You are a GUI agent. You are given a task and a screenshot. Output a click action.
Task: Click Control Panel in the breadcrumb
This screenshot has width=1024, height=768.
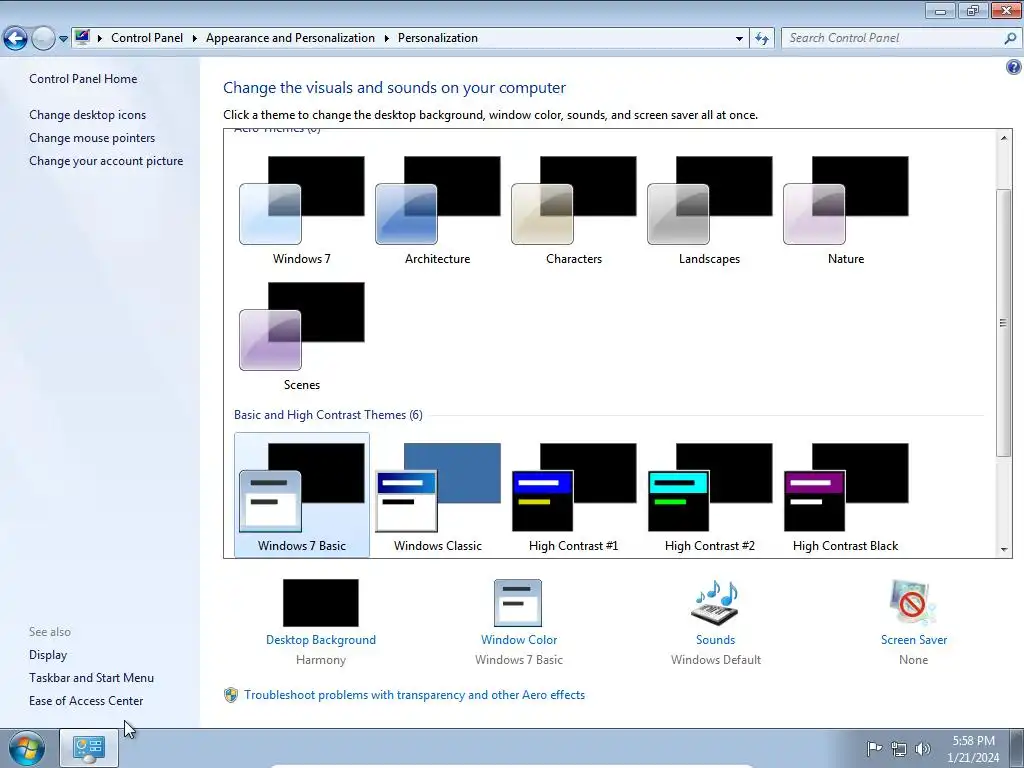point(147,38)
